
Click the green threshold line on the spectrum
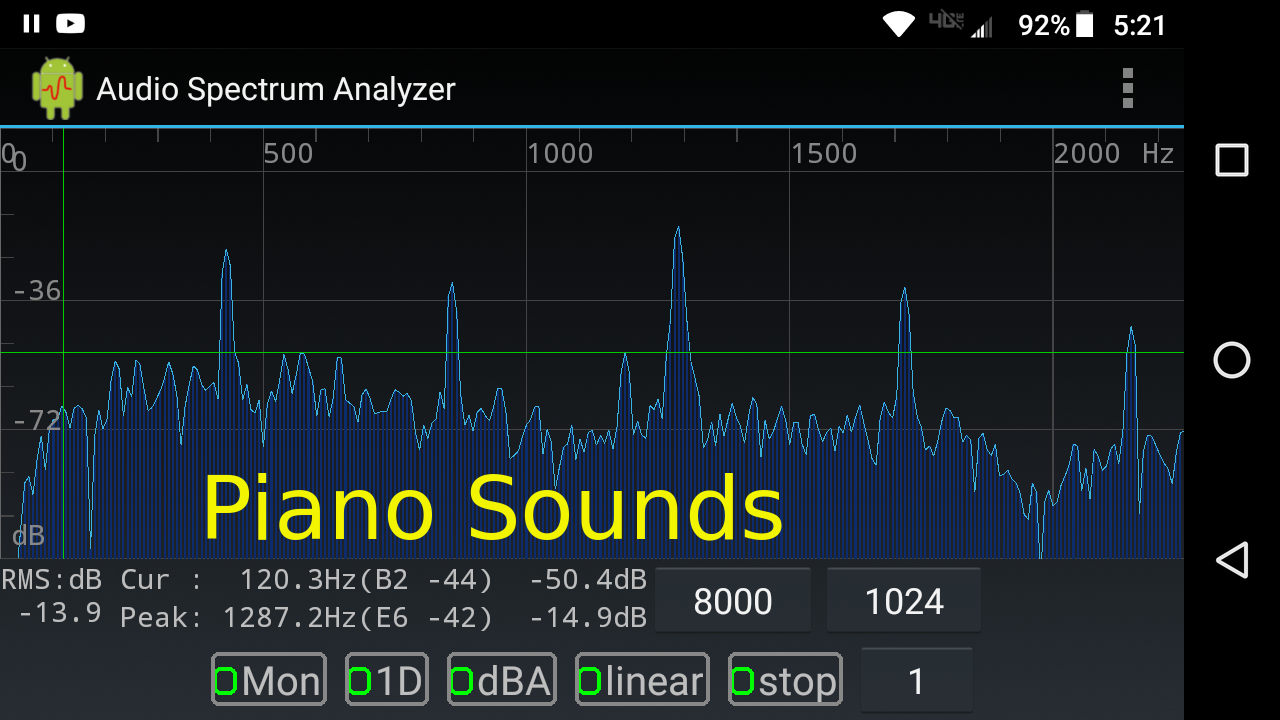pos(600,353)
